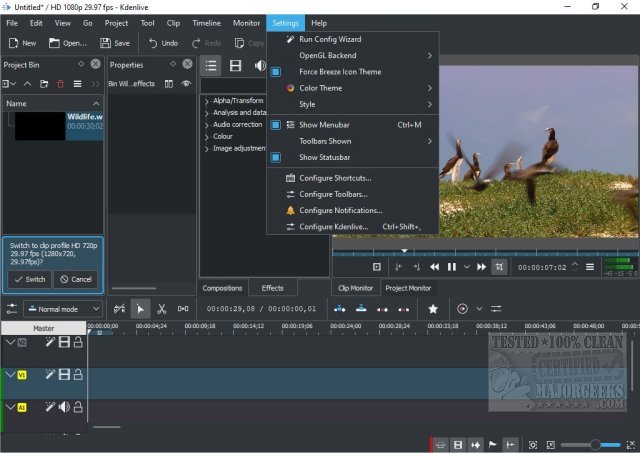This screenshot has width=640, height=453.
Task: Open the Normal mode dropdown
Action: point(63,309)
